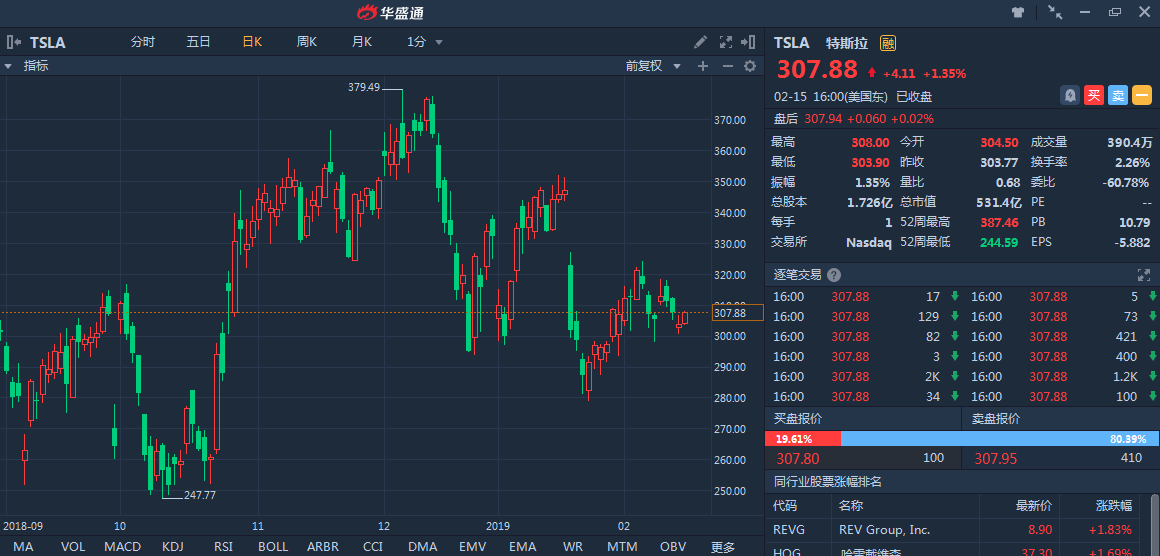This screenshot has width=1160, height=556.
Task: Set a price alert bell icon
Action: tap(1070, 96)
